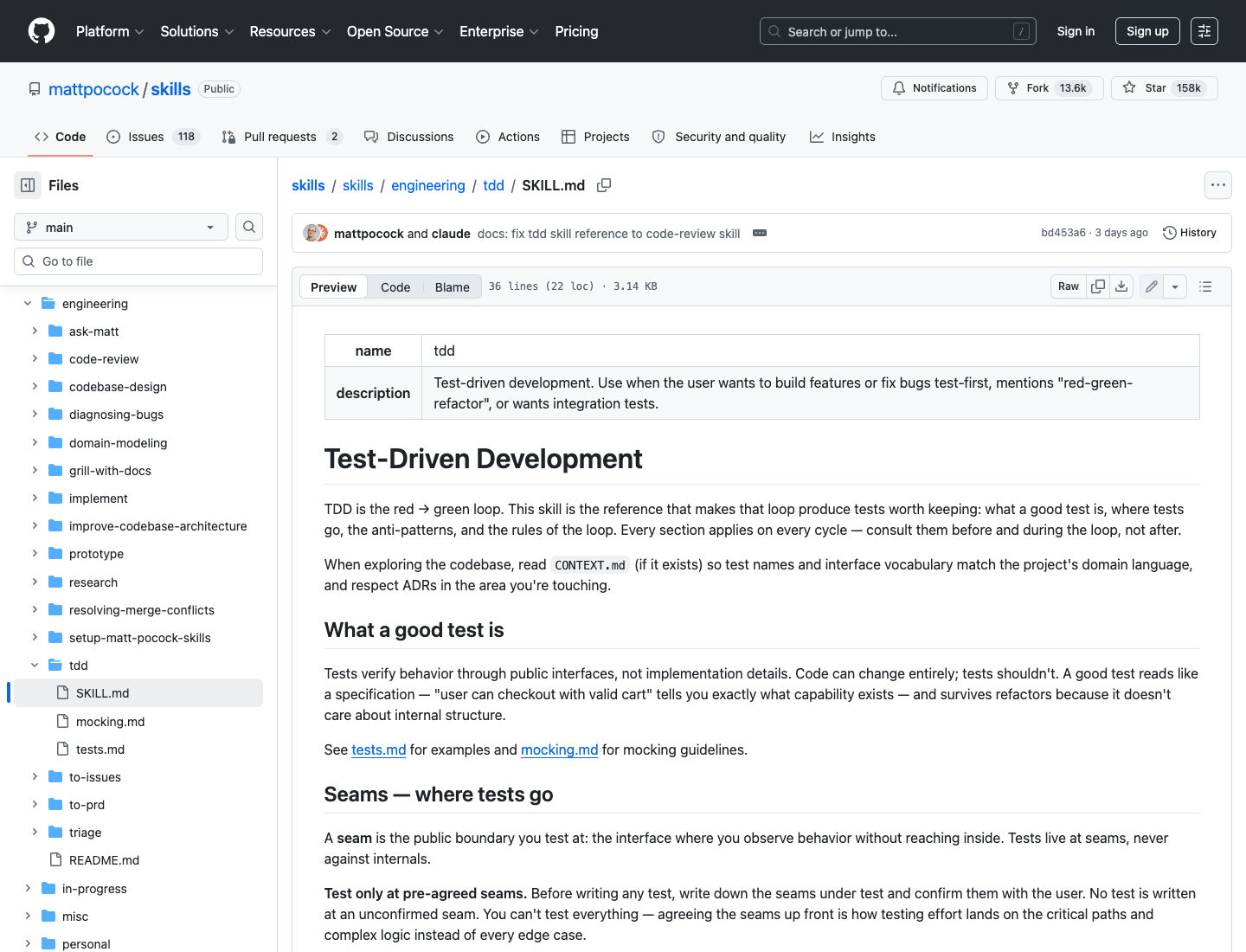Collapse the Files side panel icon

pos(28,185)
